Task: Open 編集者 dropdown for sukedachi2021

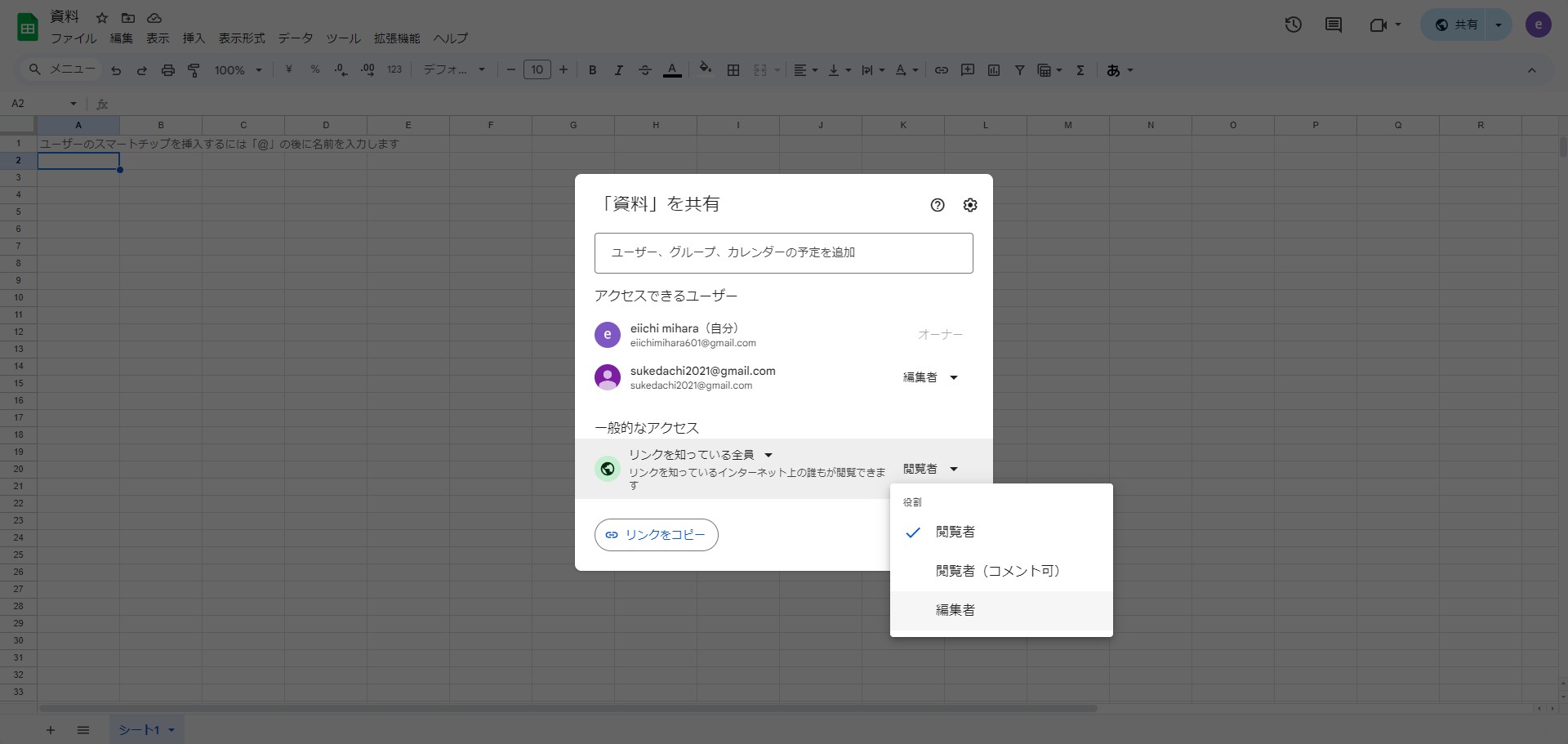Action: tap(930, 377)
